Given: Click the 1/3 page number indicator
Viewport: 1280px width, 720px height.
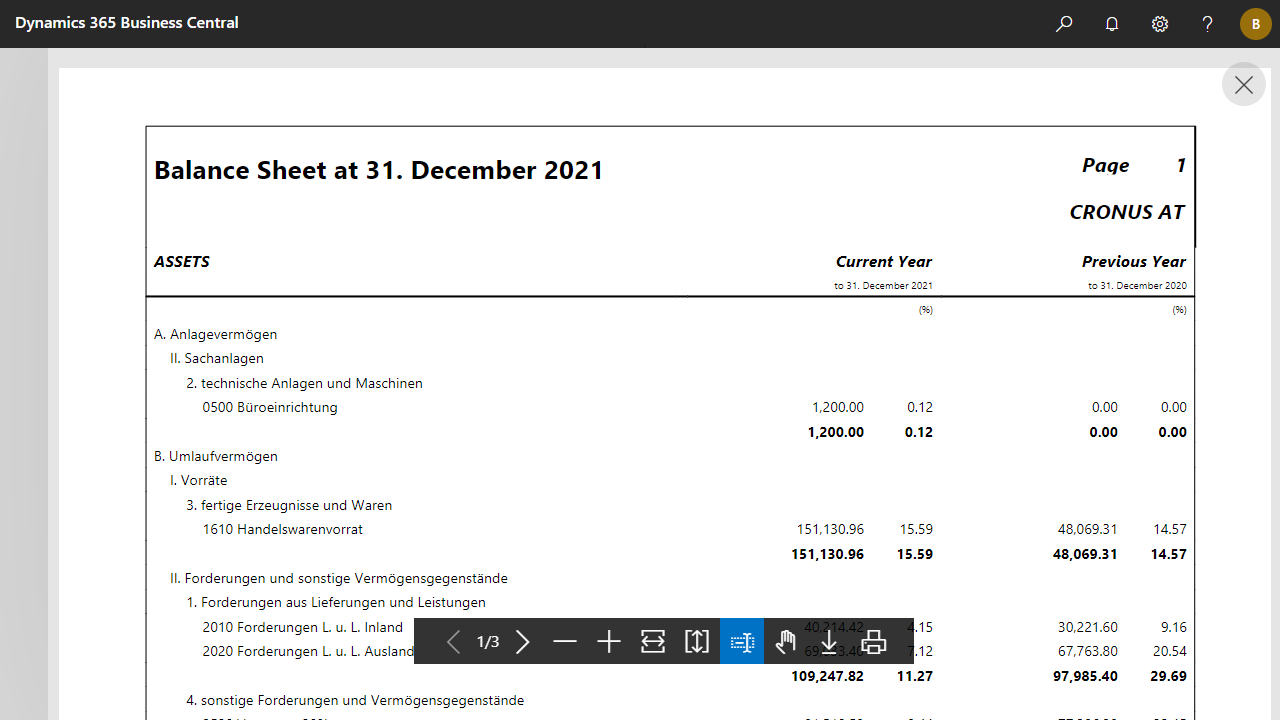Looking at the screenshot, I should click(x=488, y=642).
